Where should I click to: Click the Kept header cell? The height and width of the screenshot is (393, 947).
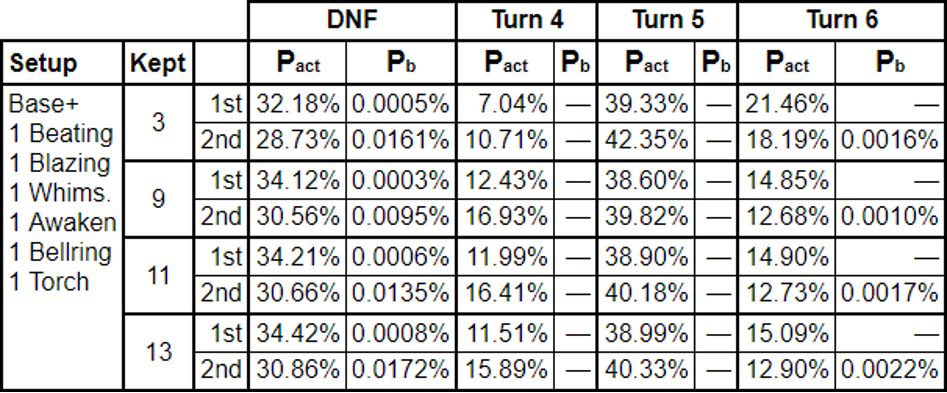[x=158, y=63]
